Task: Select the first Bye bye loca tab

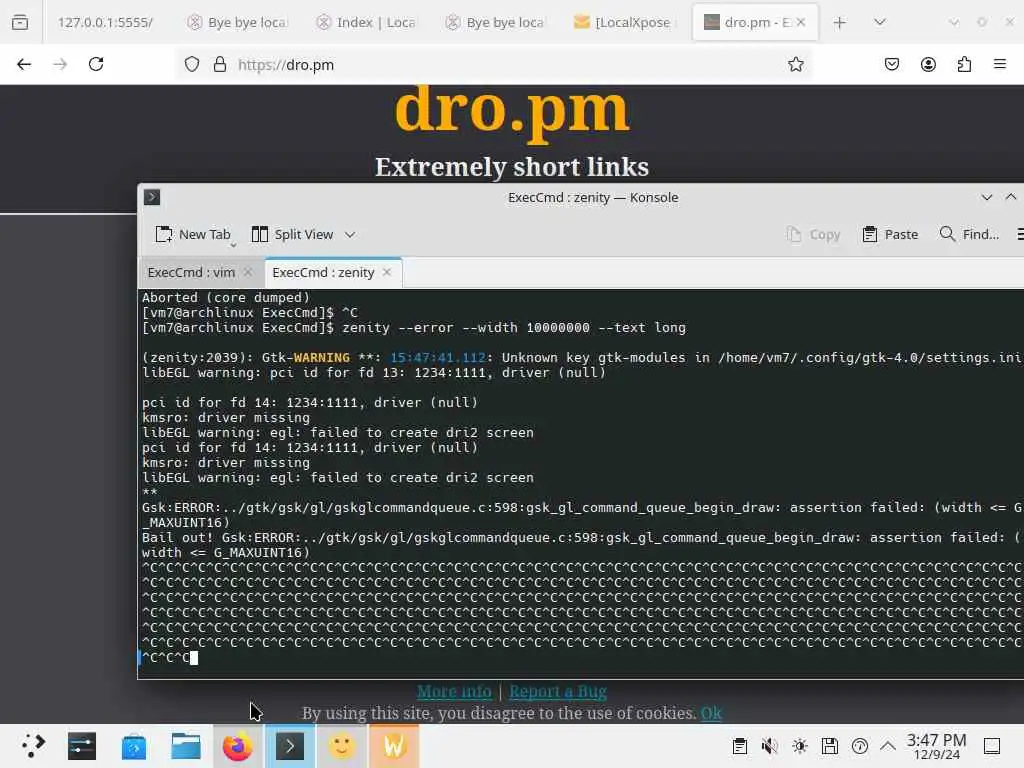Action: click(237, 22)
